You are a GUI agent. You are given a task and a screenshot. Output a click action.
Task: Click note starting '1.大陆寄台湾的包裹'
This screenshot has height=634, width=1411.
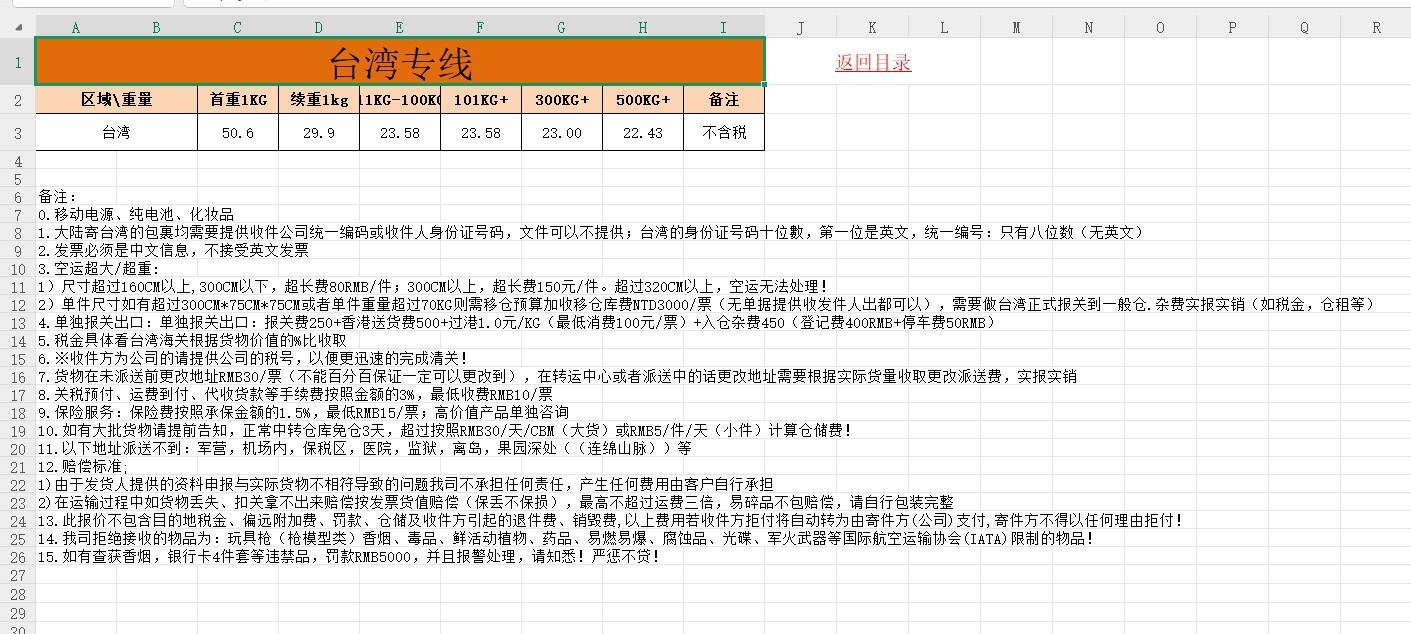click(591, 232)
